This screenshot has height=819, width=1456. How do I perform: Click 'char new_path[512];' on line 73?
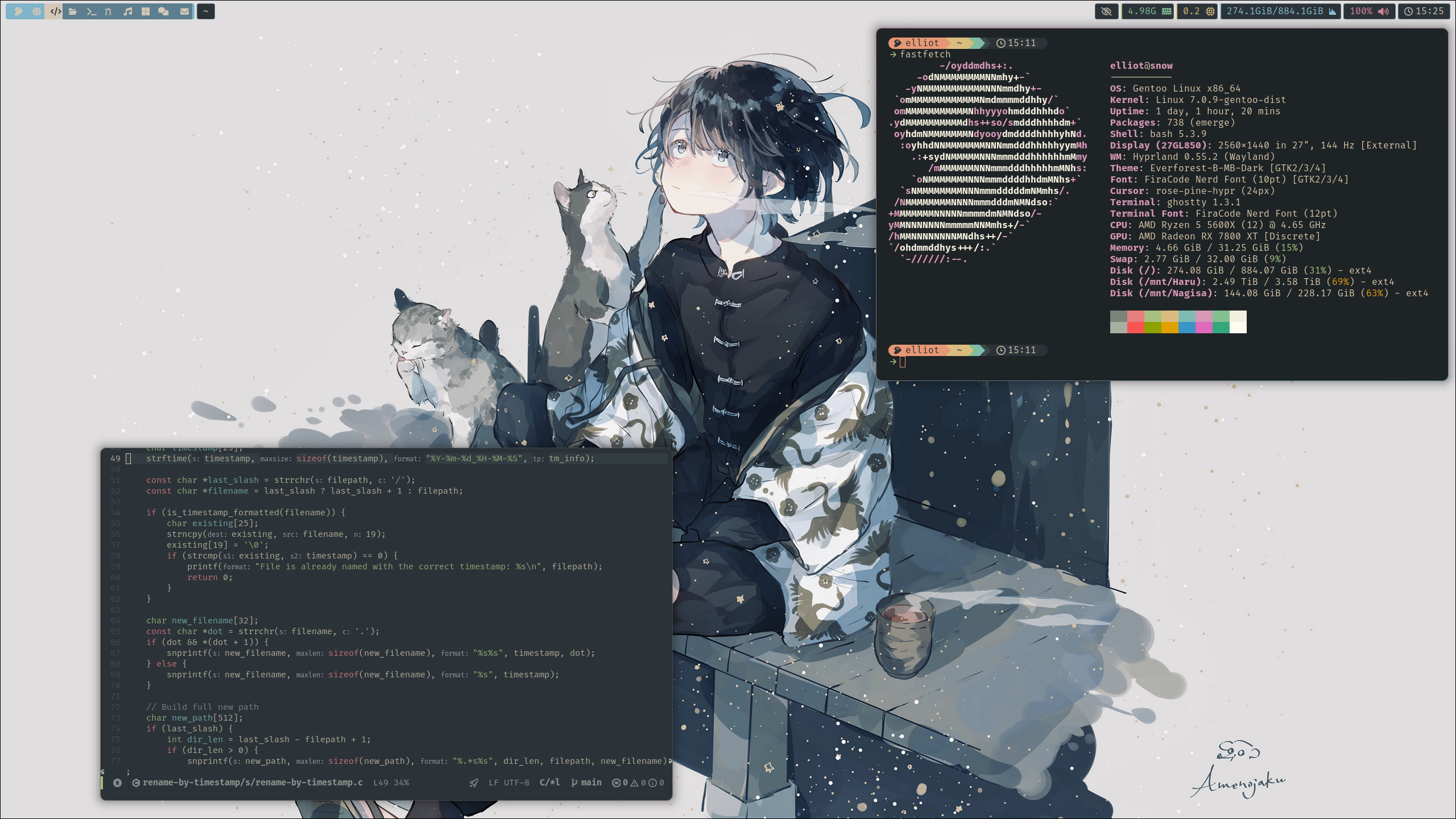(195, 718)
